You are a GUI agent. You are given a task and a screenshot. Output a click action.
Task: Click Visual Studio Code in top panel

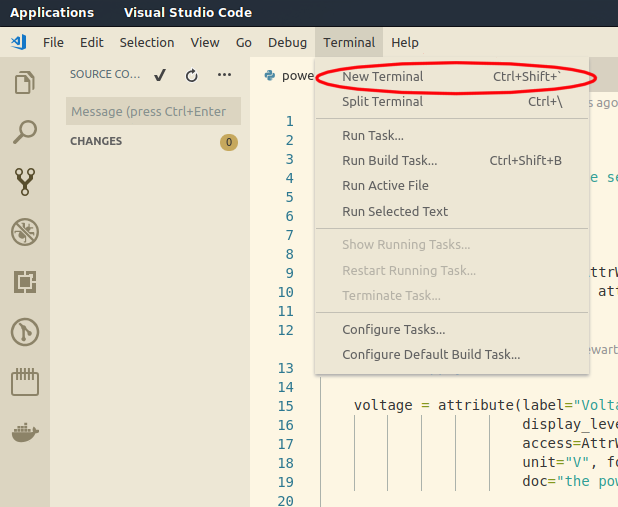coord(188,13)
